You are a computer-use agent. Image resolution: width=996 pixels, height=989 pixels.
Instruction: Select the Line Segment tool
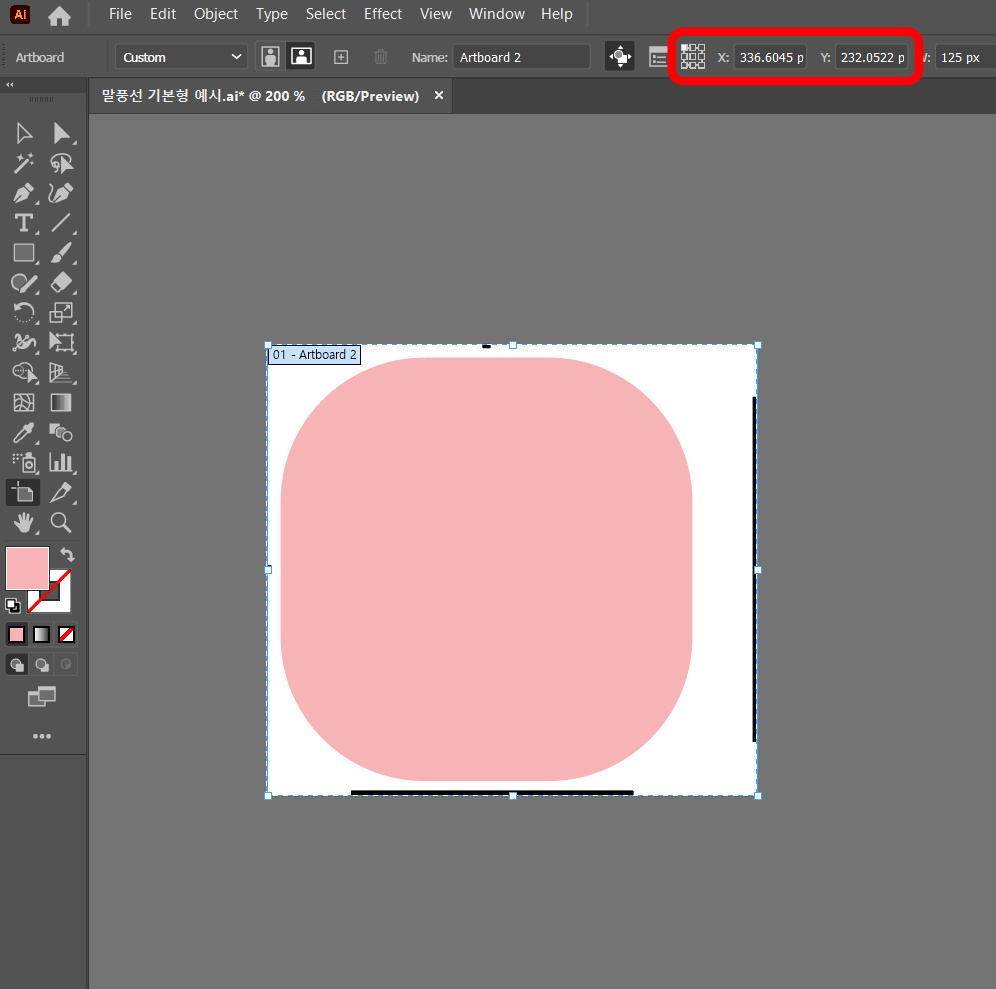pos(61,223)
